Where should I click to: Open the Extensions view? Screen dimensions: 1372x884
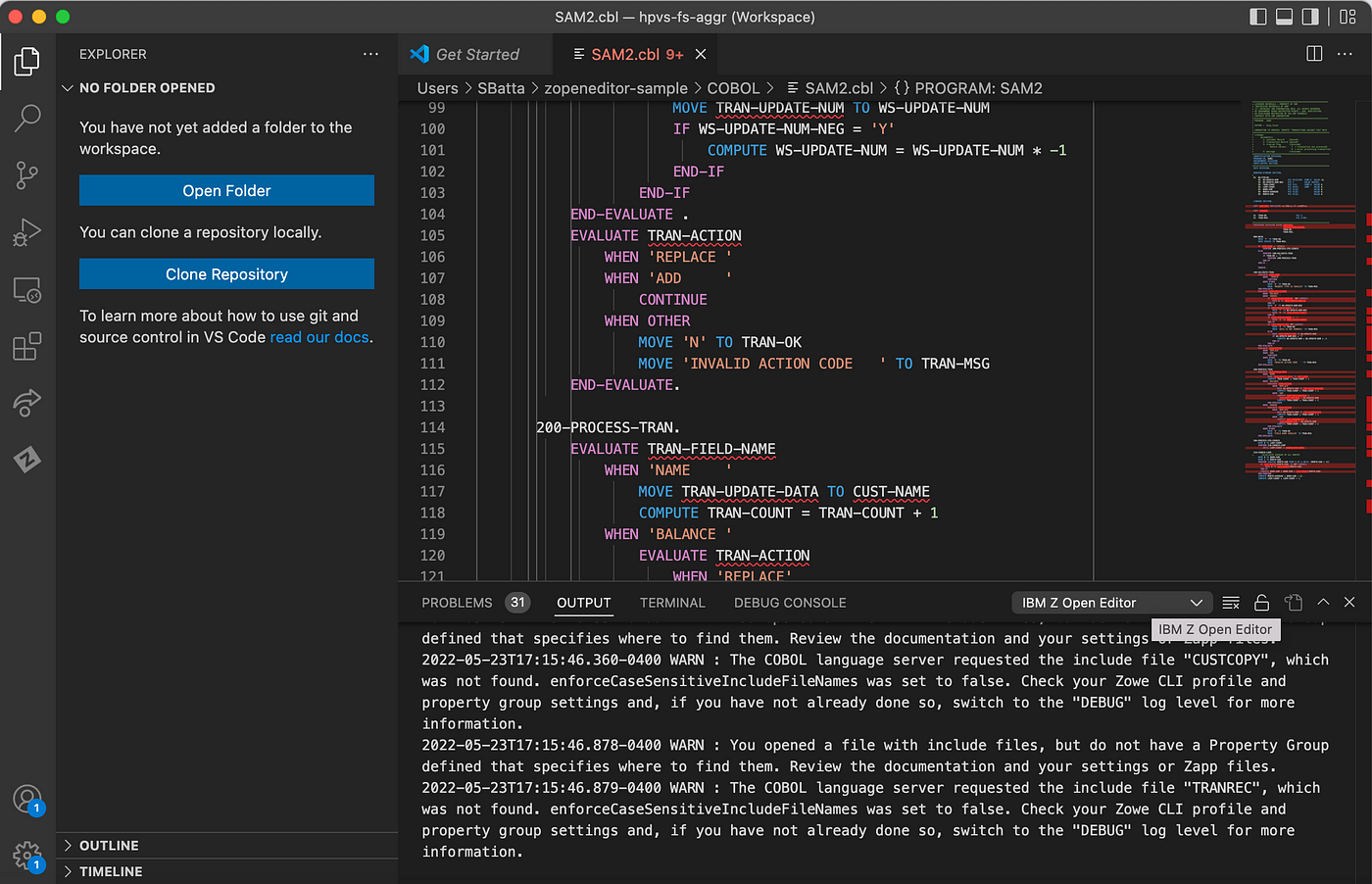click(27, 346)
